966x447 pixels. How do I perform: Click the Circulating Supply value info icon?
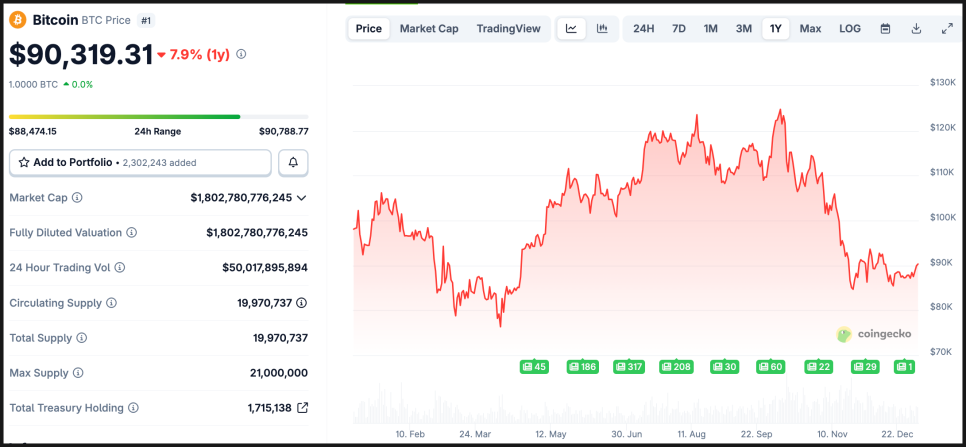click(301, 303)
